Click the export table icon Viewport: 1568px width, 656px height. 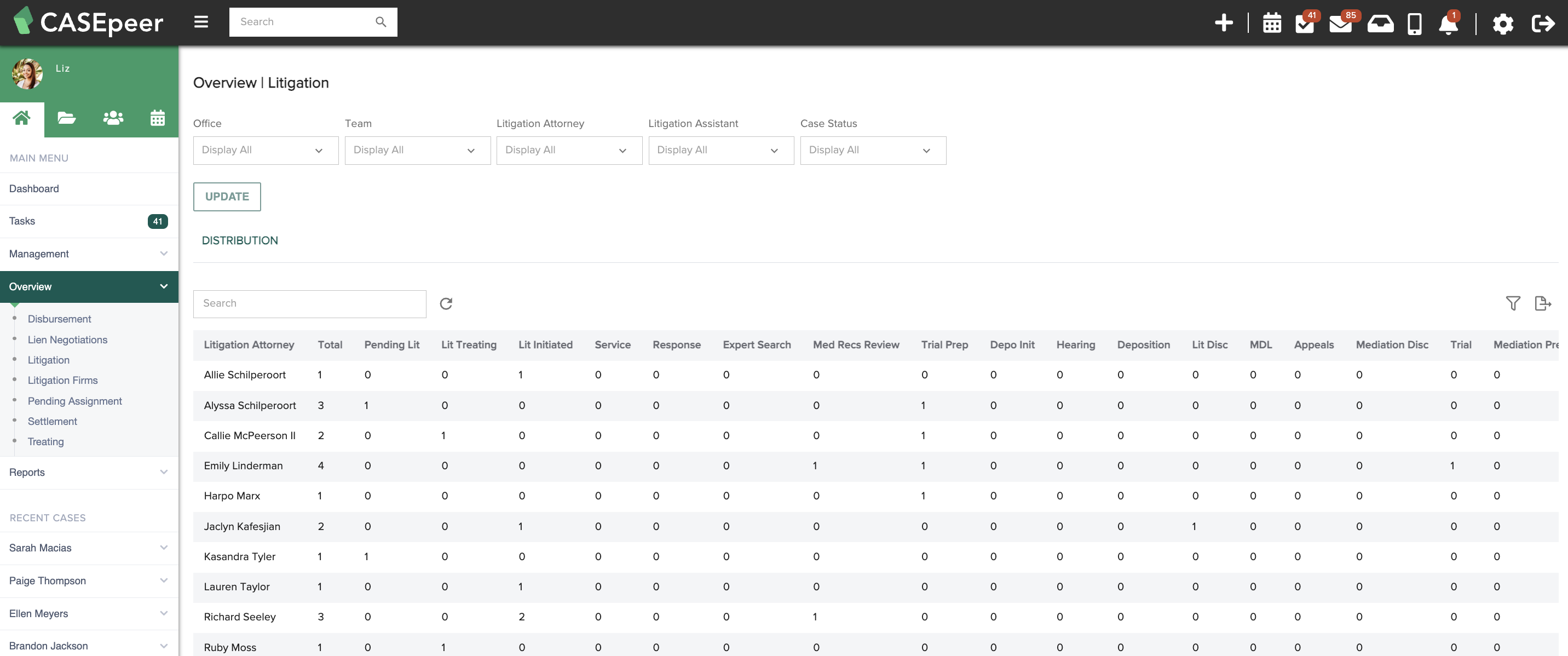pyautogui.click(x=1542, y=303)
